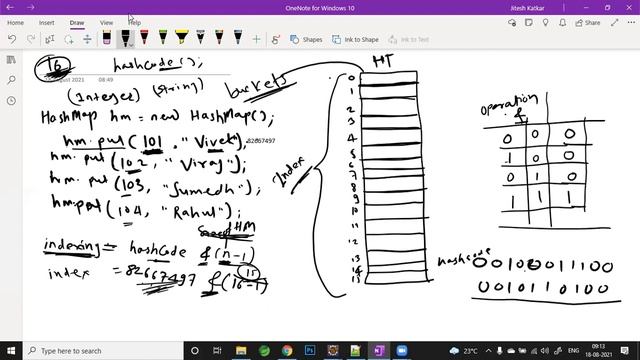This screenshot has width=640, height=360.
Task: Click the Redo arrow
Action: [31, 39]
